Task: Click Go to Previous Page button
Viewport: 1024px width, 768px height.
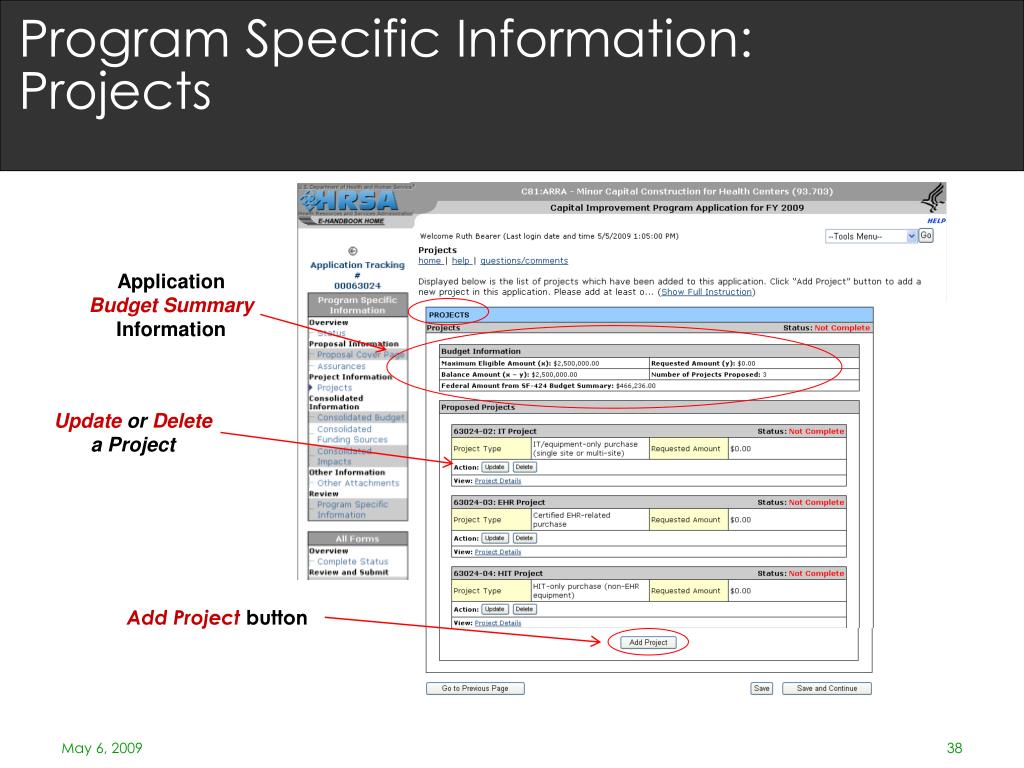Action: (x=475, y=688)
